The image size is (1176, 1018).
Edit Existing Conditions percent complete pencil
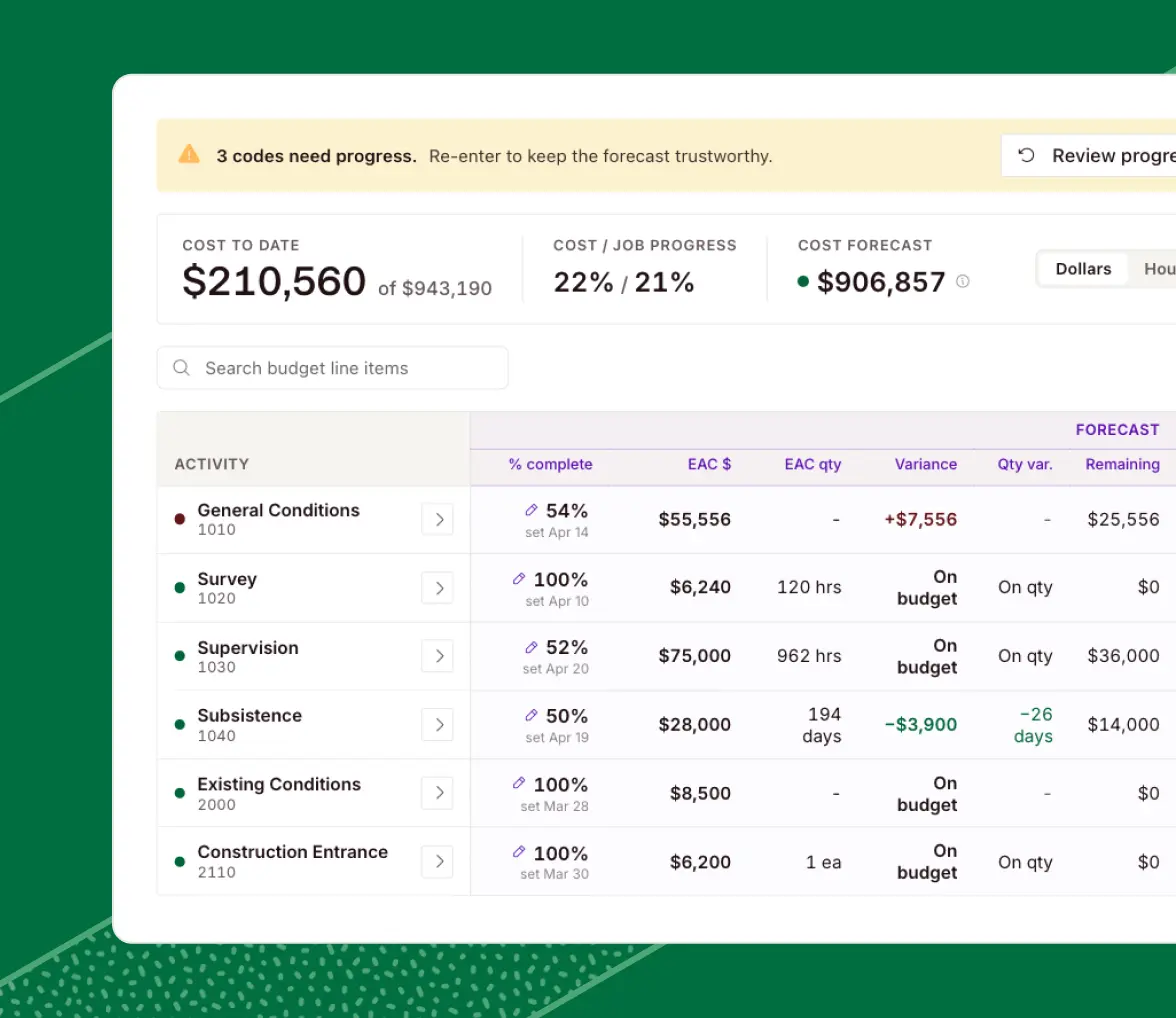519,783
